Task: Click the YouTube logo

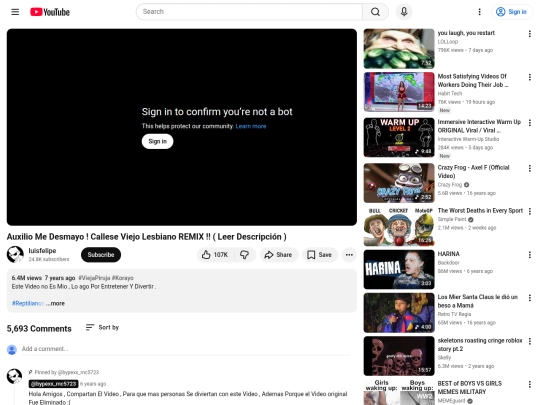Action: [50, 12]
